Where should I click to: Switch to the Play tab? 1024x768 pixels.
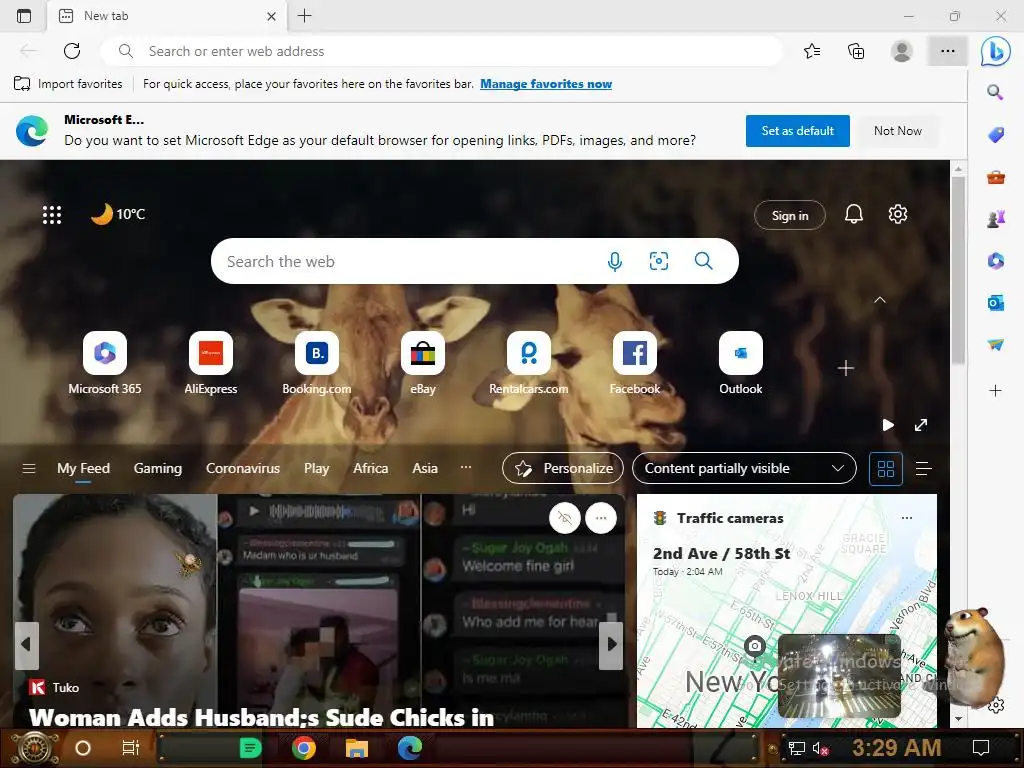coord(316,468)
